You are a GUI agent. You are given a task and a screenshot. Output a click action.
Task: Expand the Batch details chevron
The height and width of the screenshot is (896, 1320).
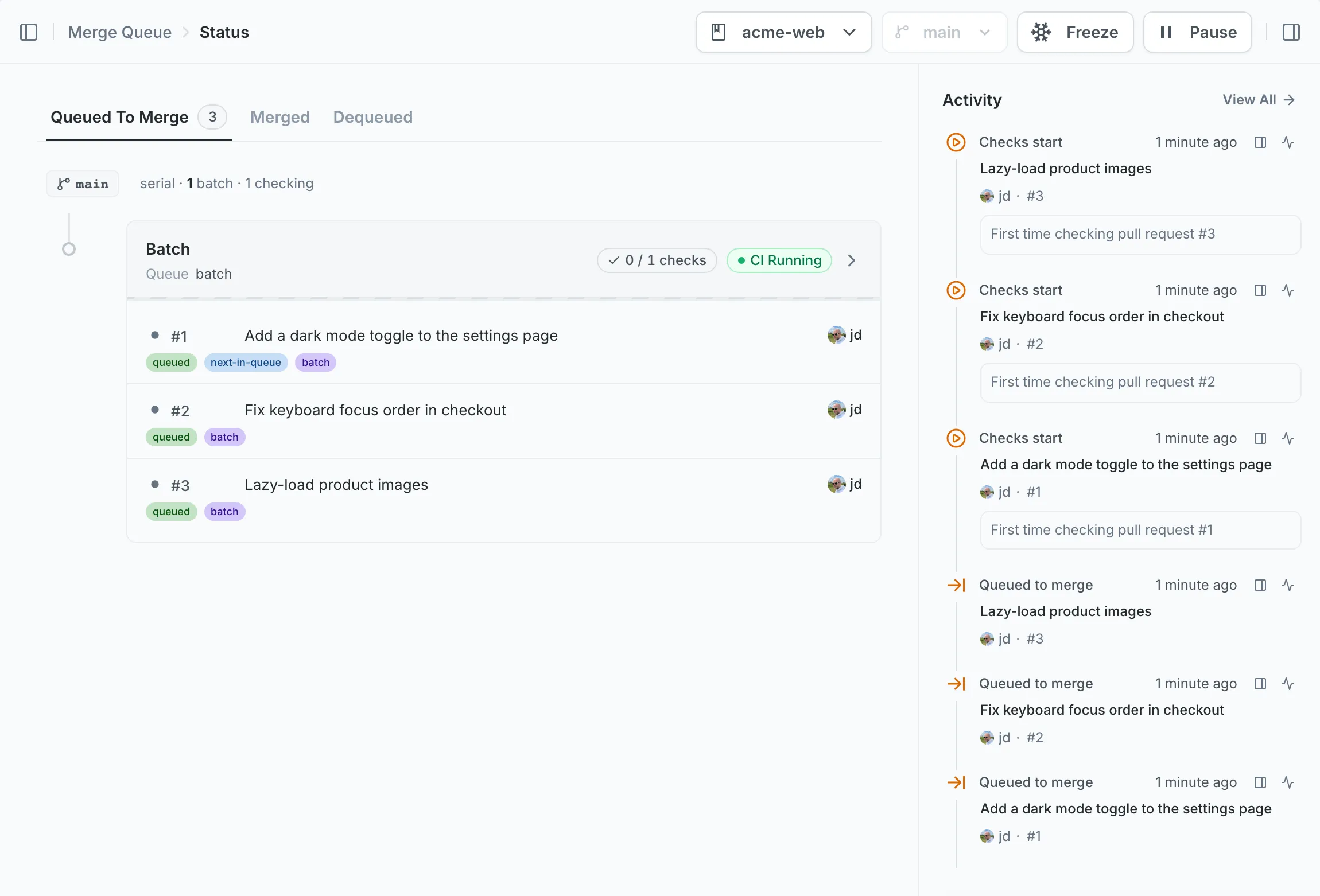(852, 260)
